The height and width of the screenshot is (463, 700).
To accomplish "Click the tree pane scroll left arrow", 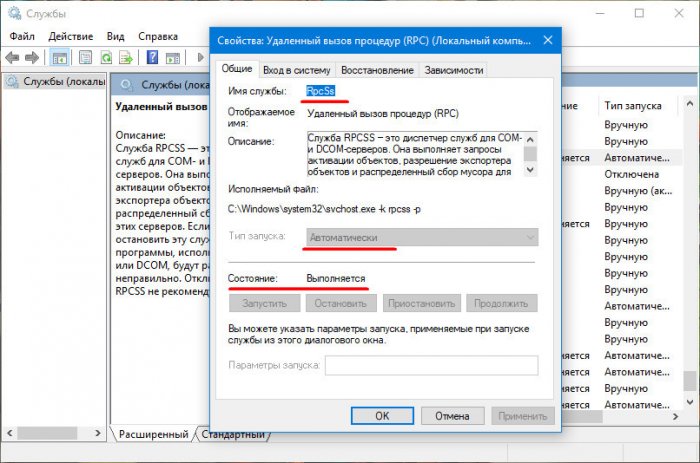I will [x=10, y=433].
